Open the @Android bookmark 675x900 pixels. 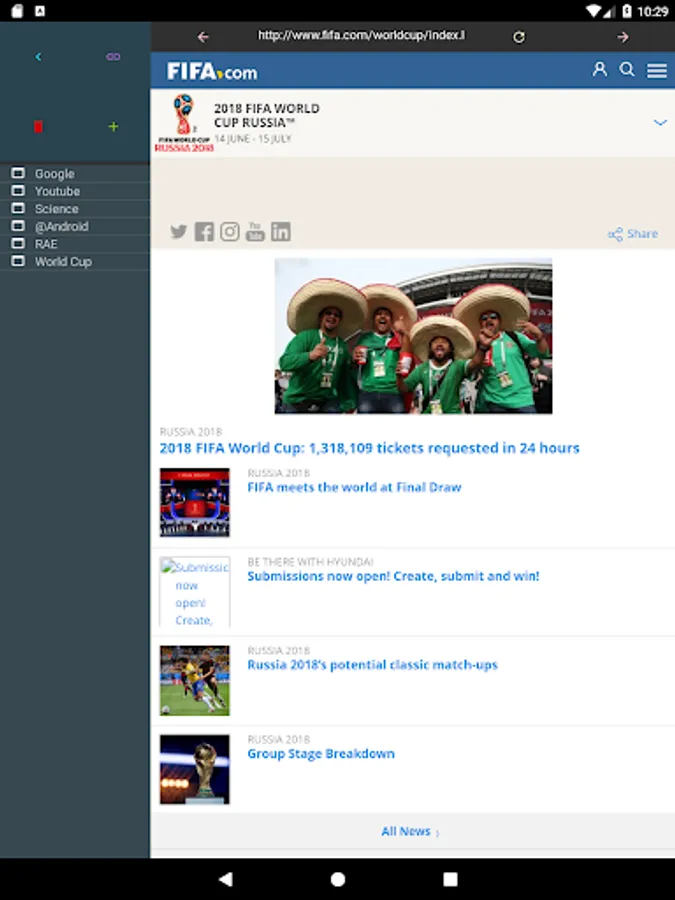coord(75,226)
